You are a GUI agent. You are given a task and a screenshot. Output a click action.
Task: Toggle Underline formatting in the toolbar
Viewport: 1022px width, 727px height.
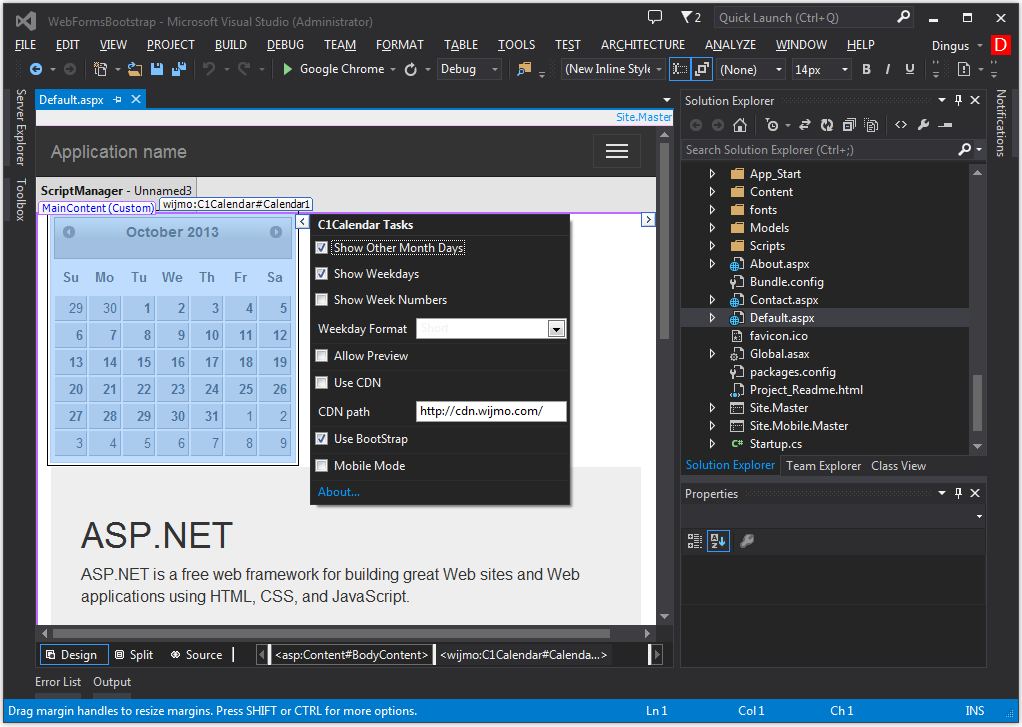[910, 69]
